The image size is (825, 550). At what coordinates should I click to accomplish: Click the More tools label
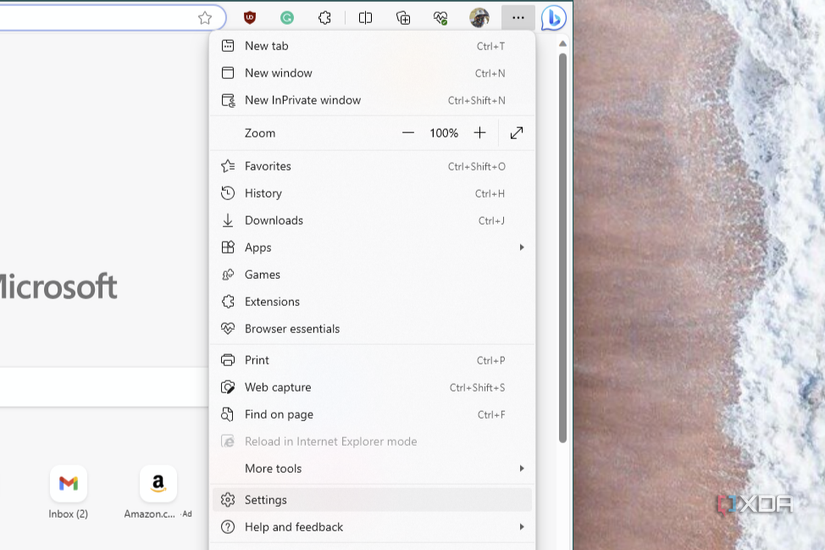[x=273, y=468]
